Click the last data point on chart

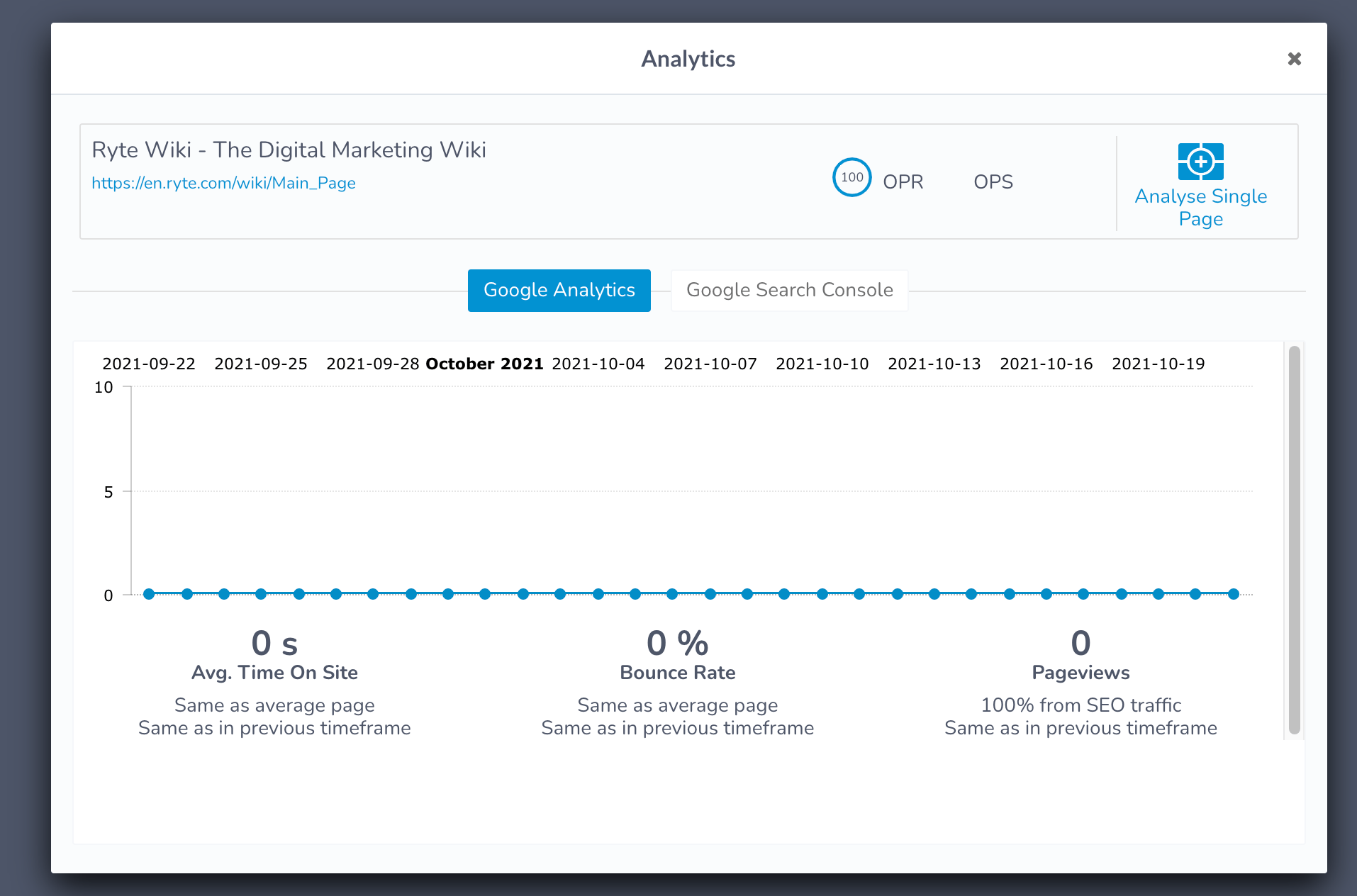coord(1234,594)
